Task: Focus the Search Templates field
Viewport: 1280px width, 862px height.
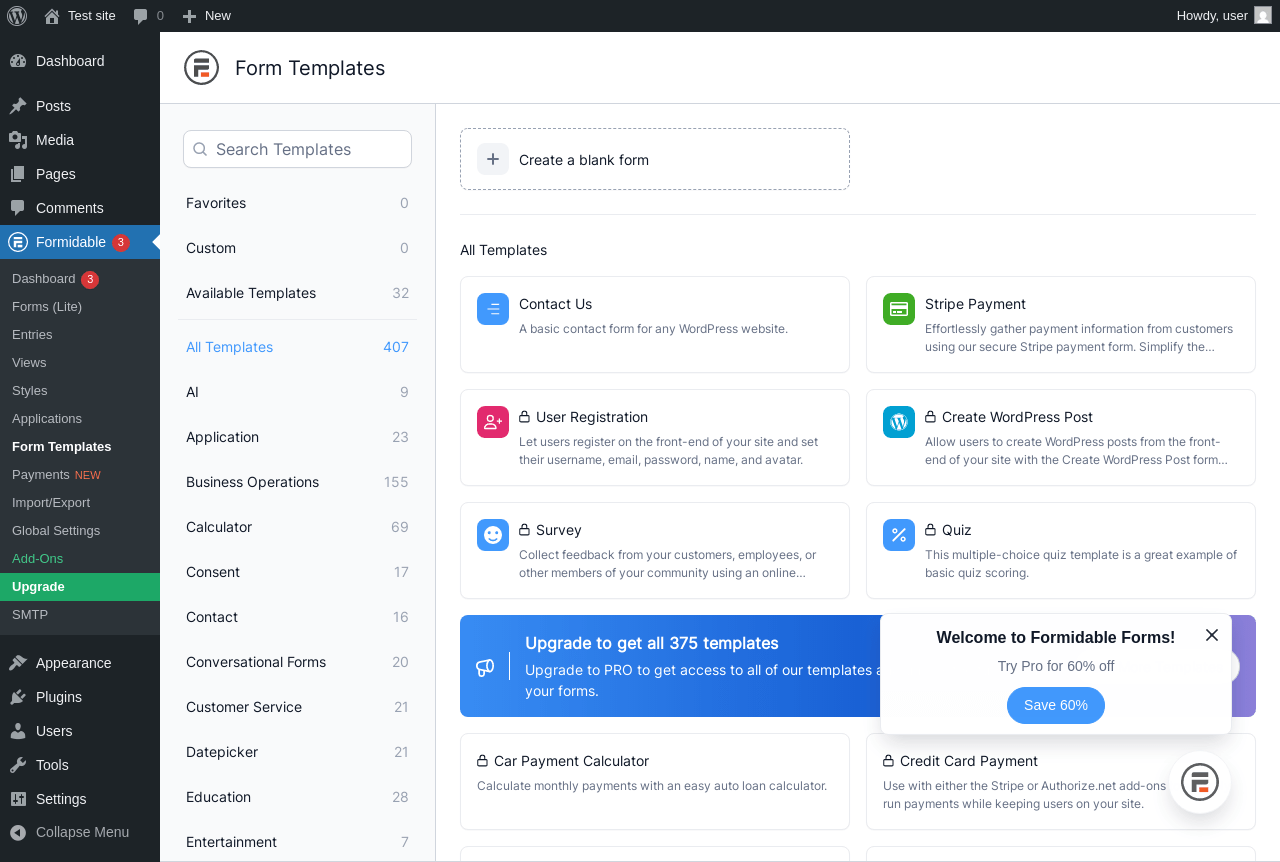Action: click(x=297, y=149)
